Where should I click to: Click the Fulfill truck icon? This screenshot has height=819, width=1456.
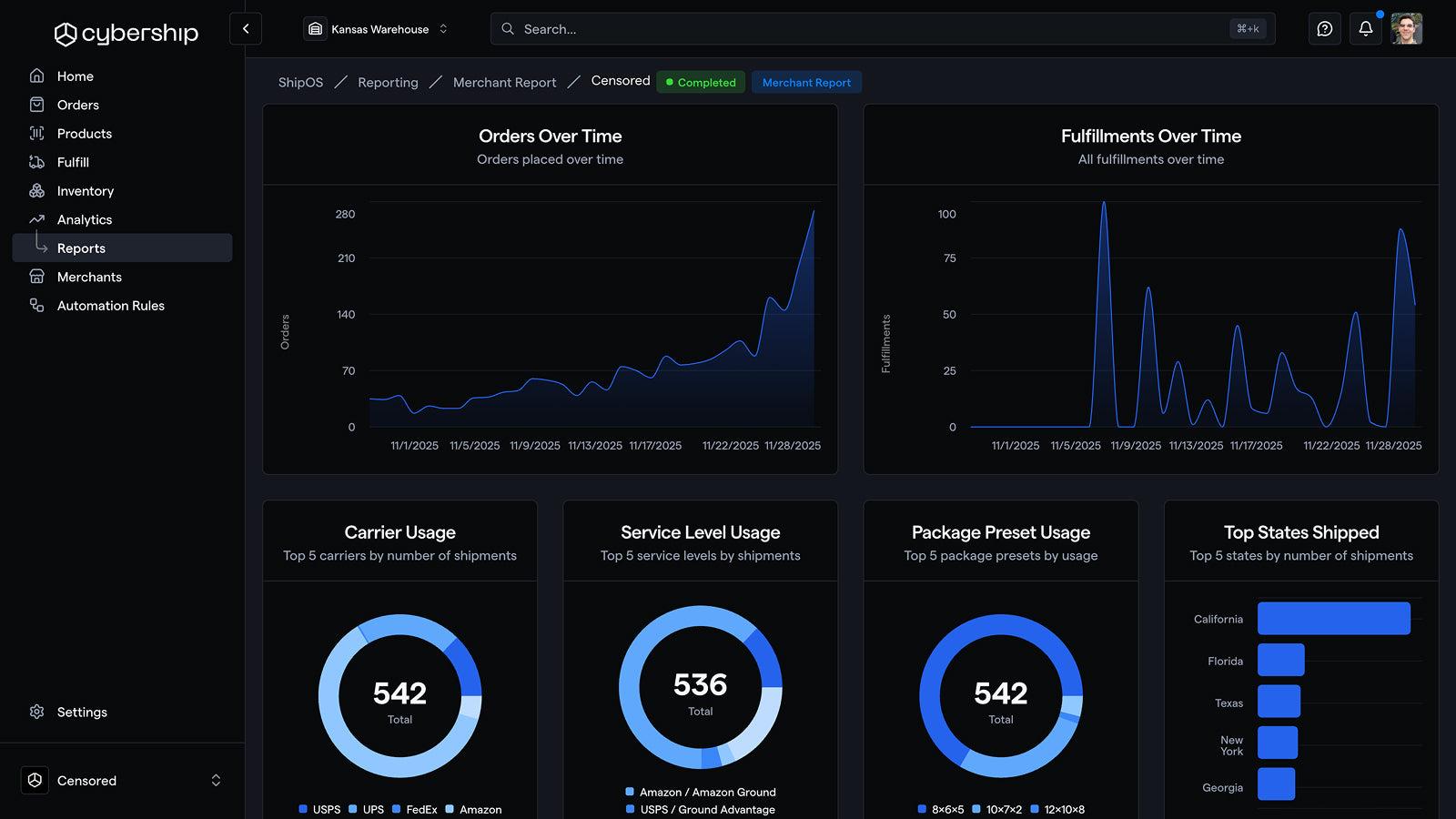click(36, 162)
